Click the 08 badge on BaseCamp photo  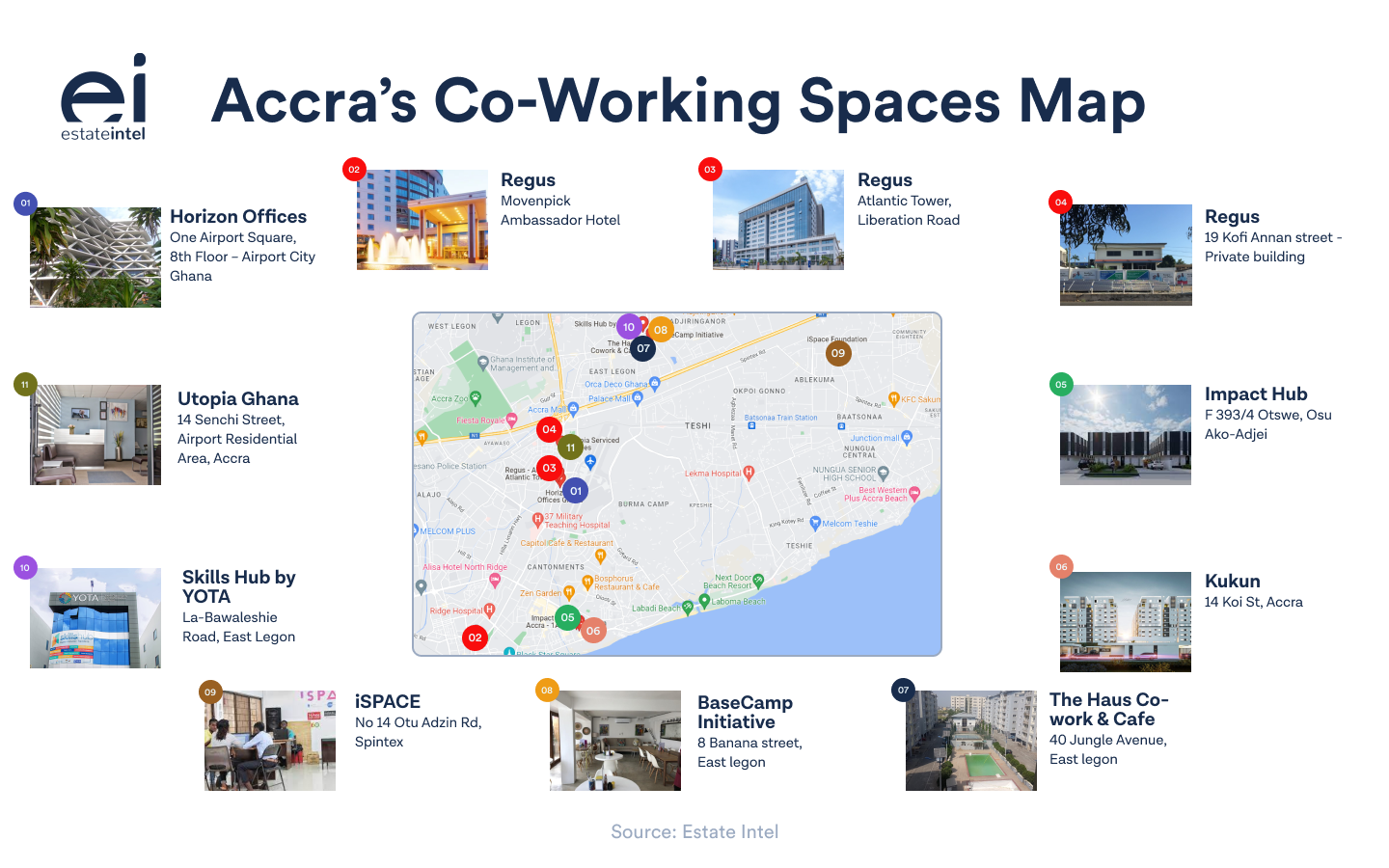547,690
